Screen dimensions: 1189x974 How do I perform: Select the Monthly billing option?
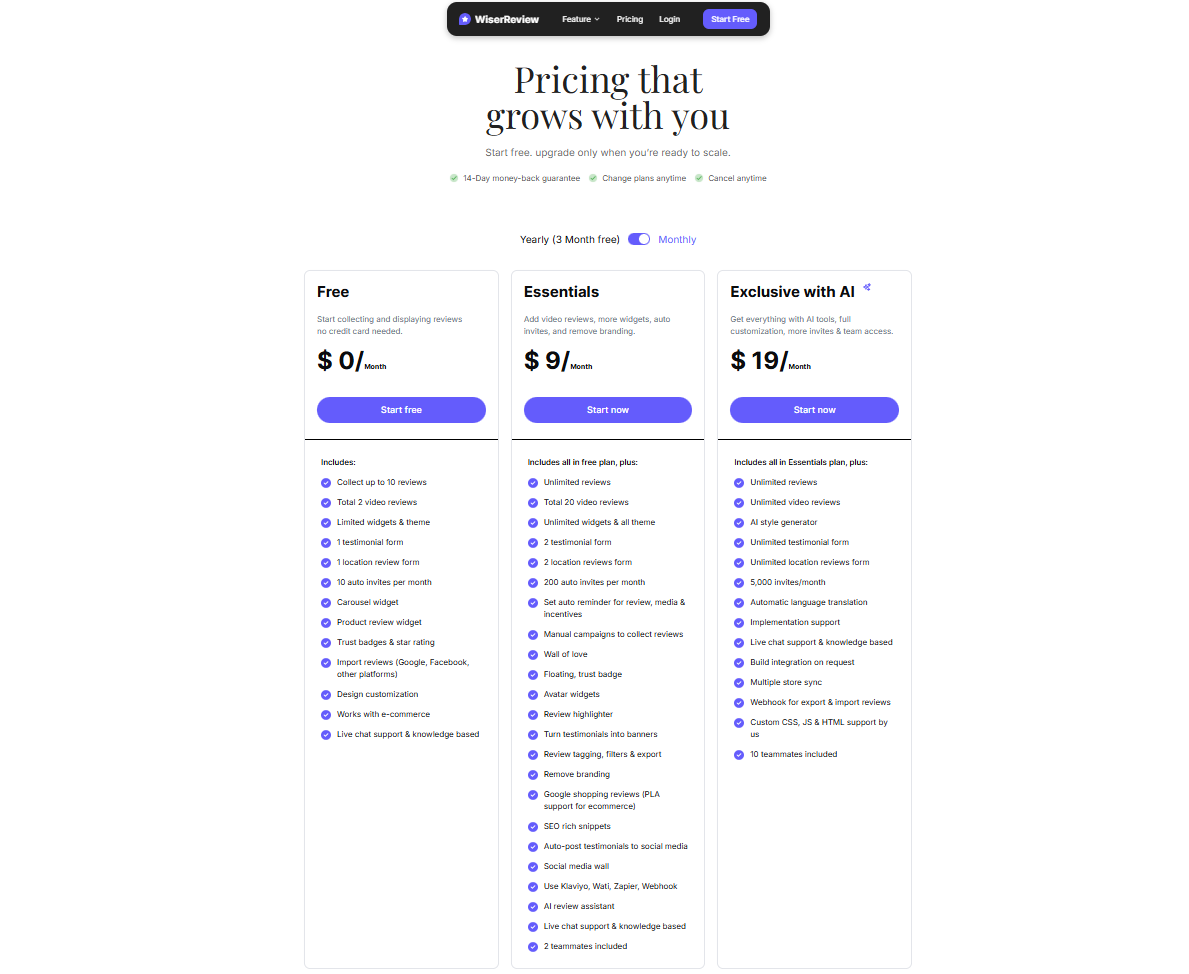678,239
